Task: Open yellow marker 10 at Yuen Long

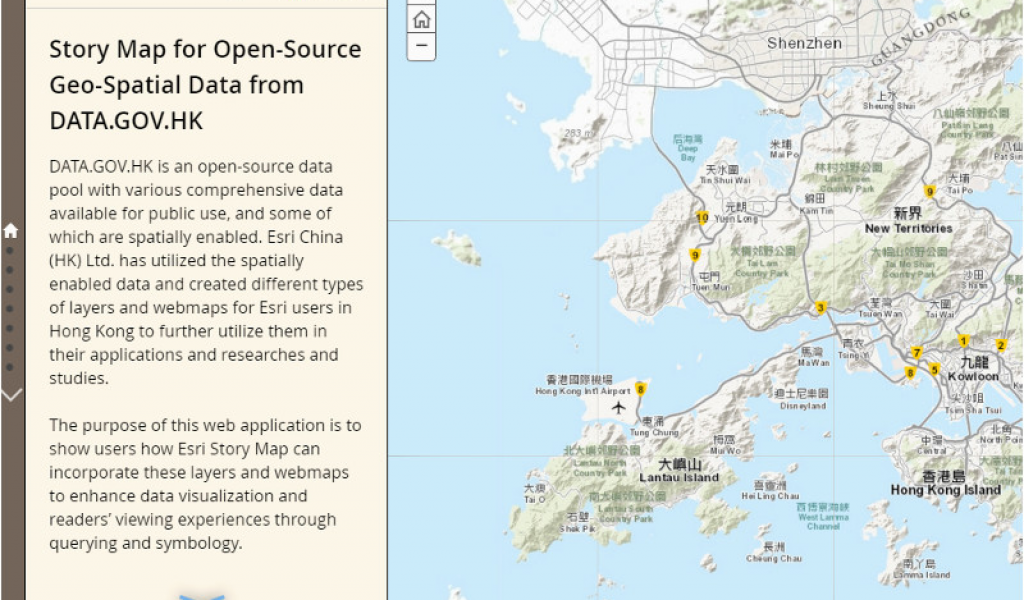Action: (702, 218)
